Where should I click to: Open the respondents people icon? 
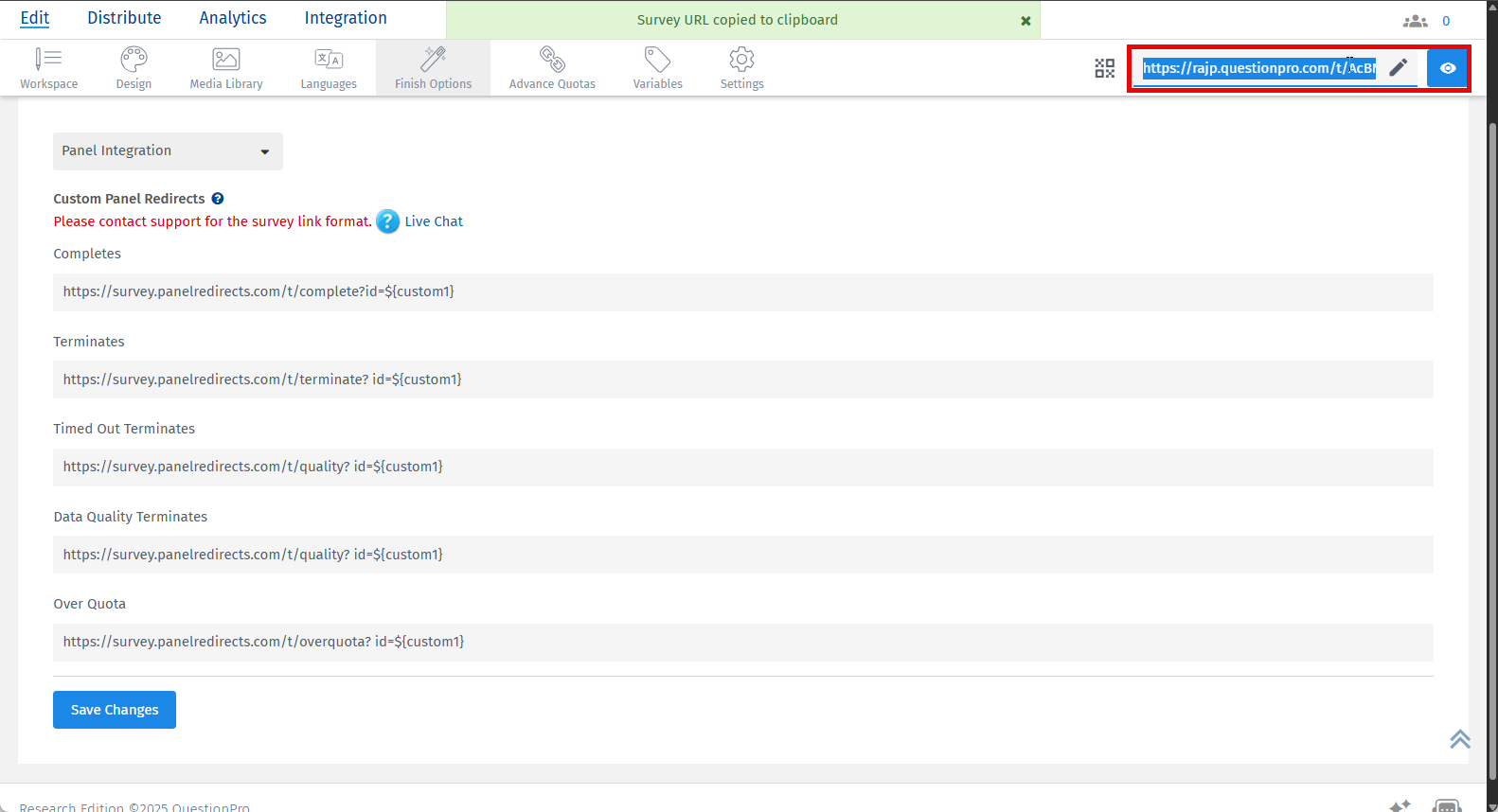point(1415,21)
